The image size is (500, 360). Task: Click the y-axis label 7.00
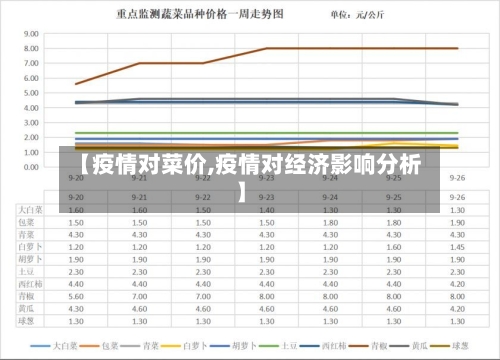31,63
